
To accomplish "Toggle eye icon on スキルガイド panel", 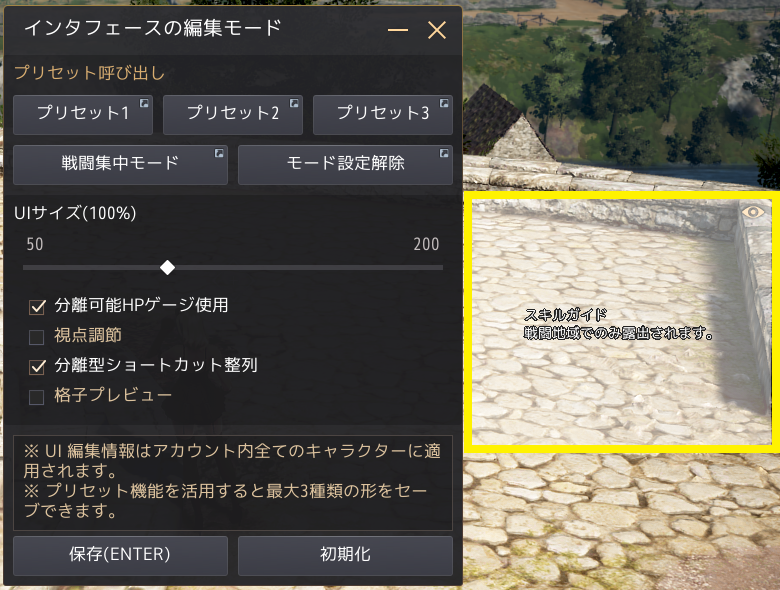I will [x=753, y=212].
